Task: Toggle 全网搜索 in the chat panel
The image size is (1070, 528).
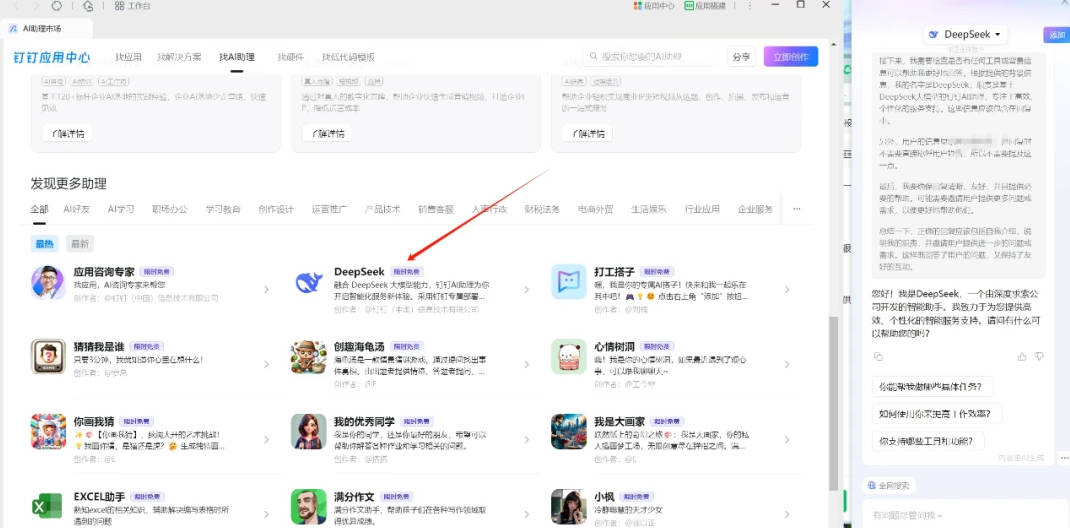Action: (888, 486)
